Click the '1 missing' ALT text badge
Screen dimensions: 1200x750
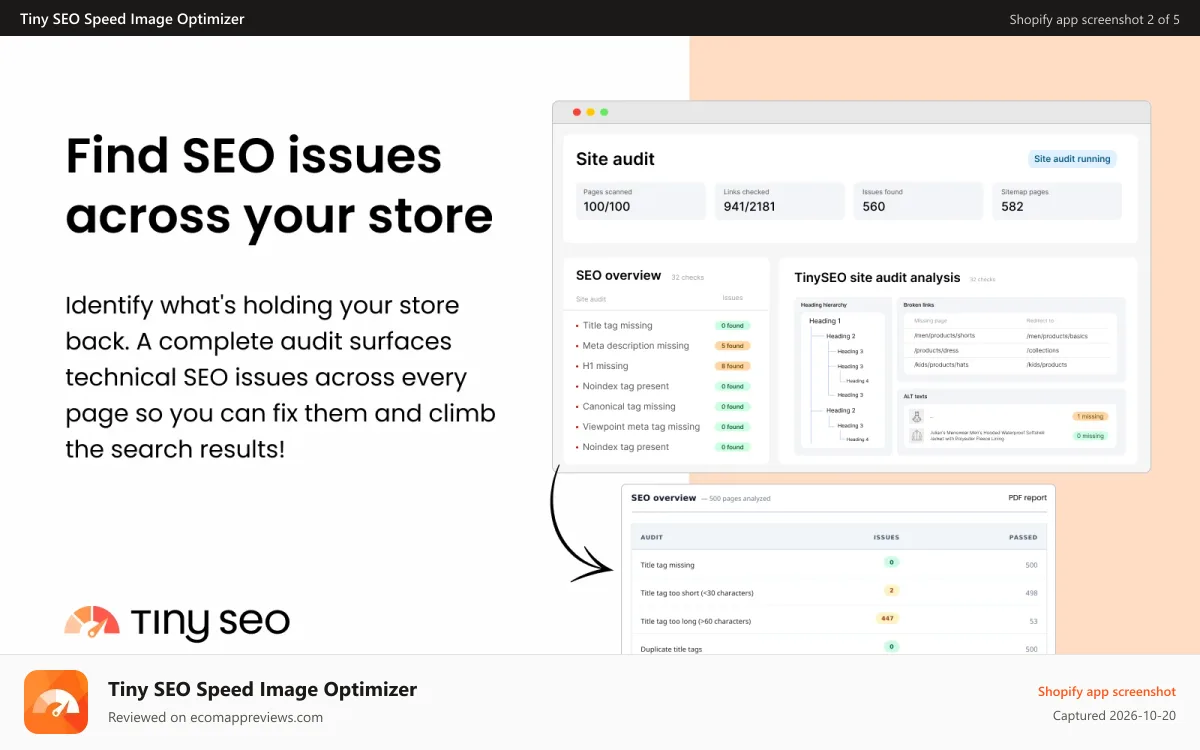pos(1090,416)
